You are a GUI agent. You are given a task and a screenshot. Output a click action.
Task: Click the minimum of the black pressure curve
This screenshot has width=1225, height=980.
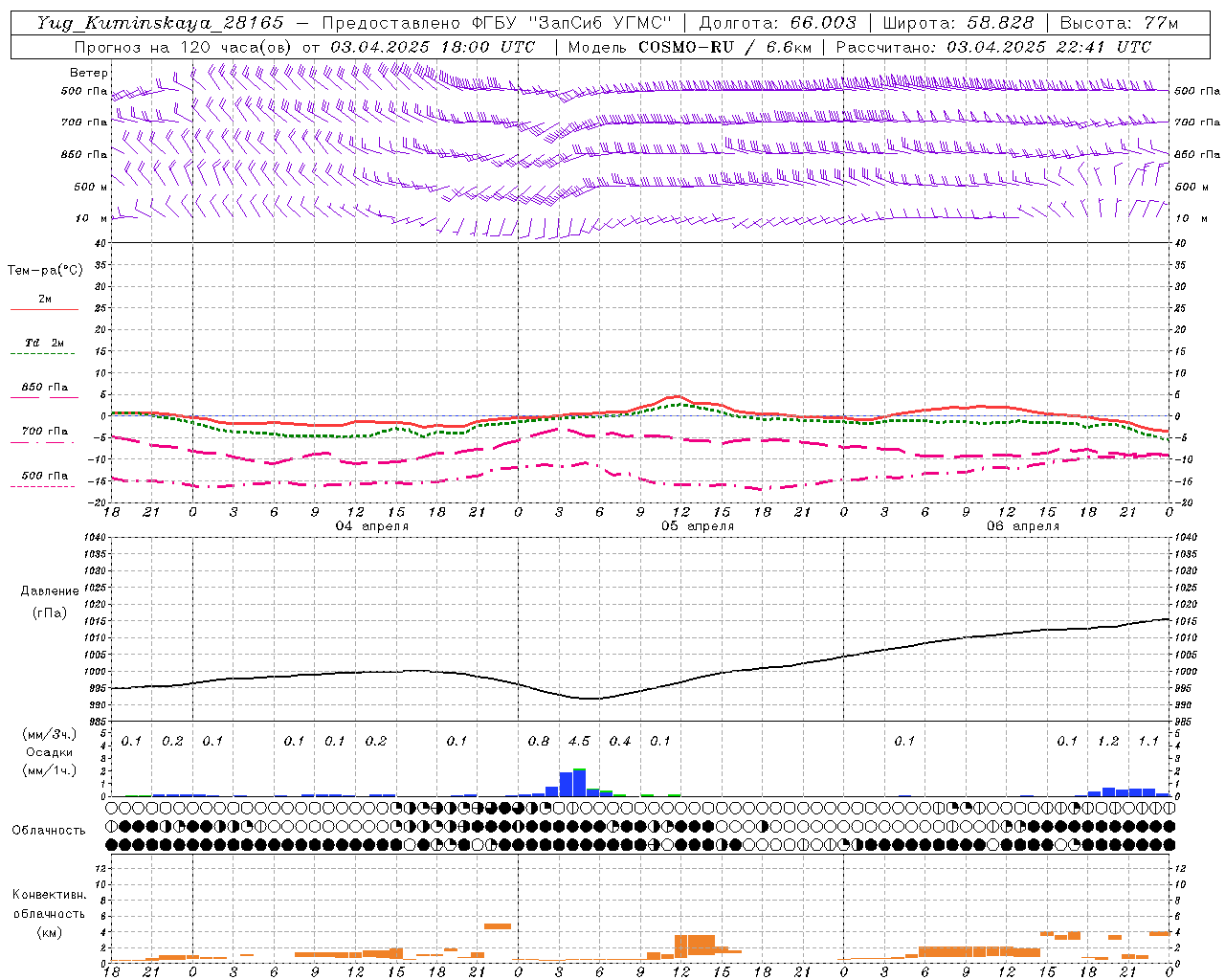click(x=592, y=699)
